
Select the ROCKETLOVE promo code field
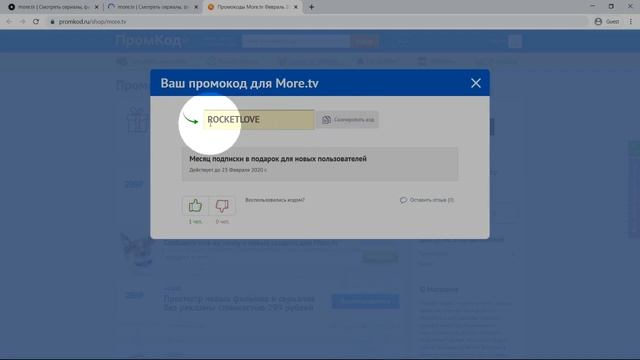click(259, 120)
